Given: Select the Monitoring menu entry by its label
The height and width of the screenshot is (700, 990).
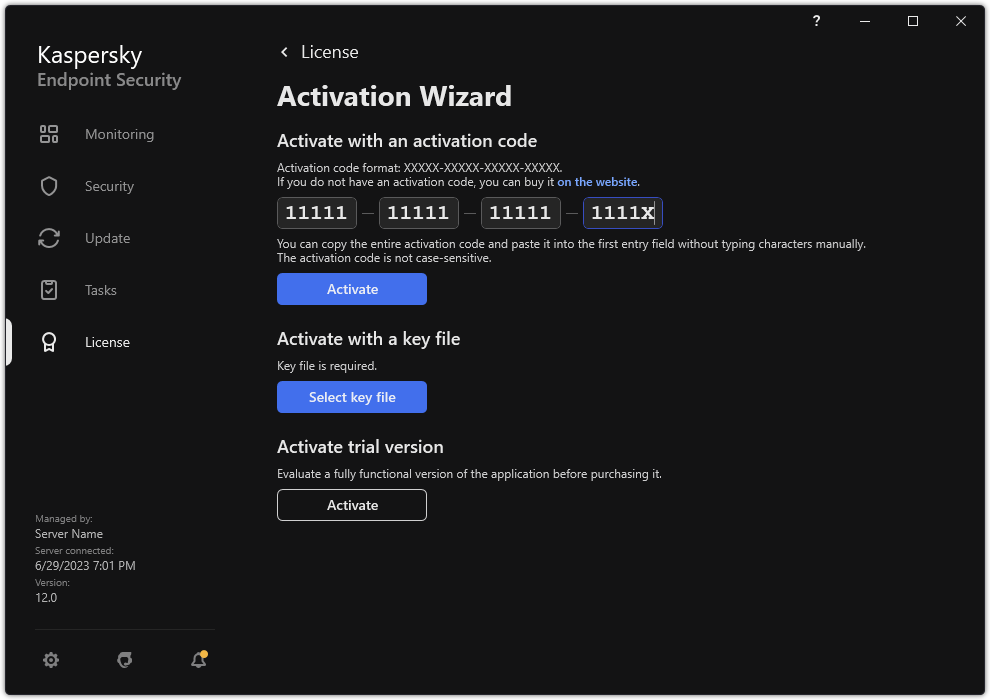Looking at the screenshot, I should click(x=119, y=134).
